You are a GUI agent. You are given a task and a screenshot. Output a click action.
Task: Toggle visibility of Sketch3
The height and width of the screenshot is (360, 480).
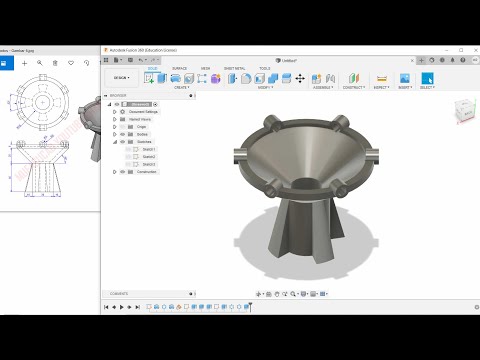point(128,164)
